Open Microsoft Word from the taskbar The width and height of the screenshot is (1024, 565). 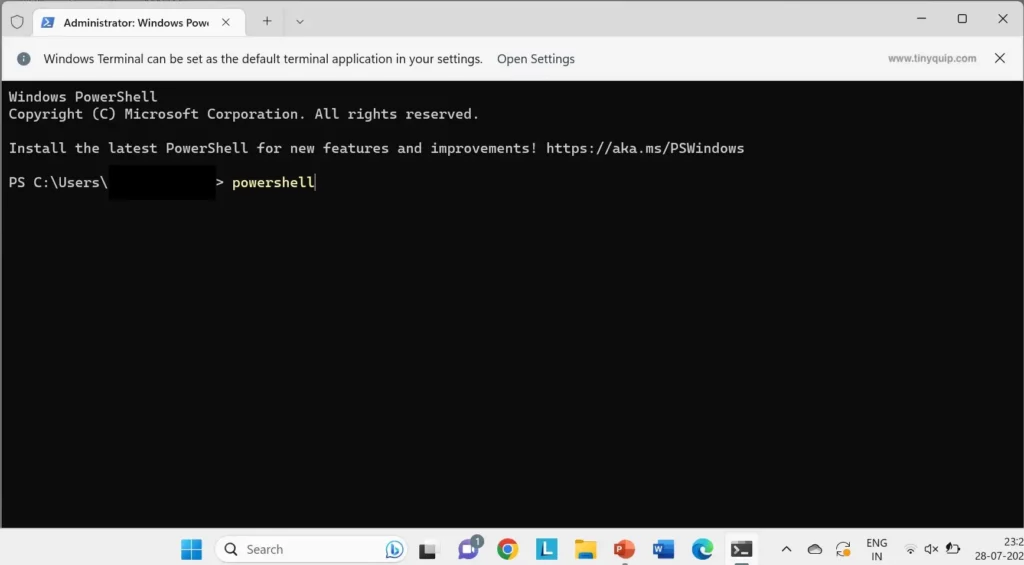(664, 549)
